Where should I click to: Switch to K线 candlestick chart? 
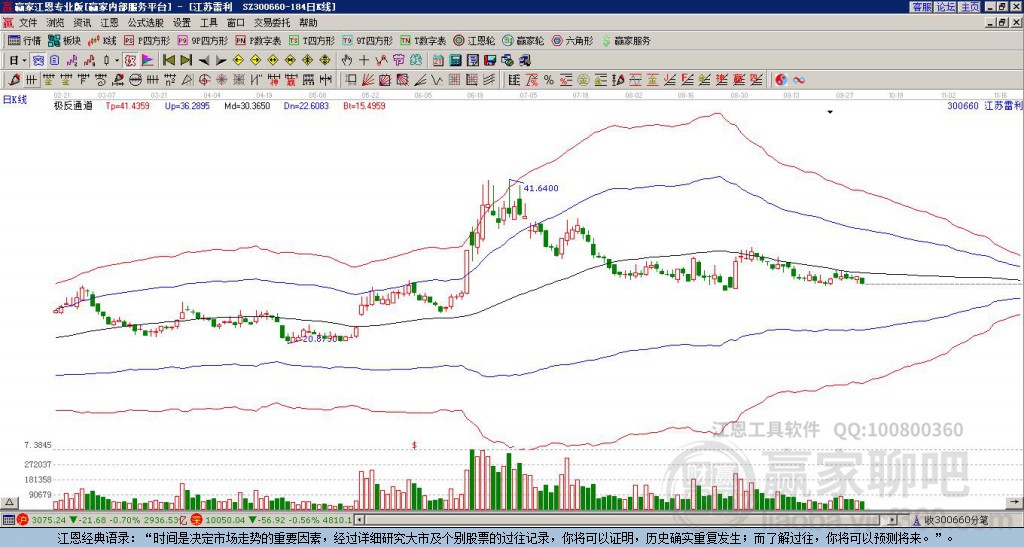[102, 40]
